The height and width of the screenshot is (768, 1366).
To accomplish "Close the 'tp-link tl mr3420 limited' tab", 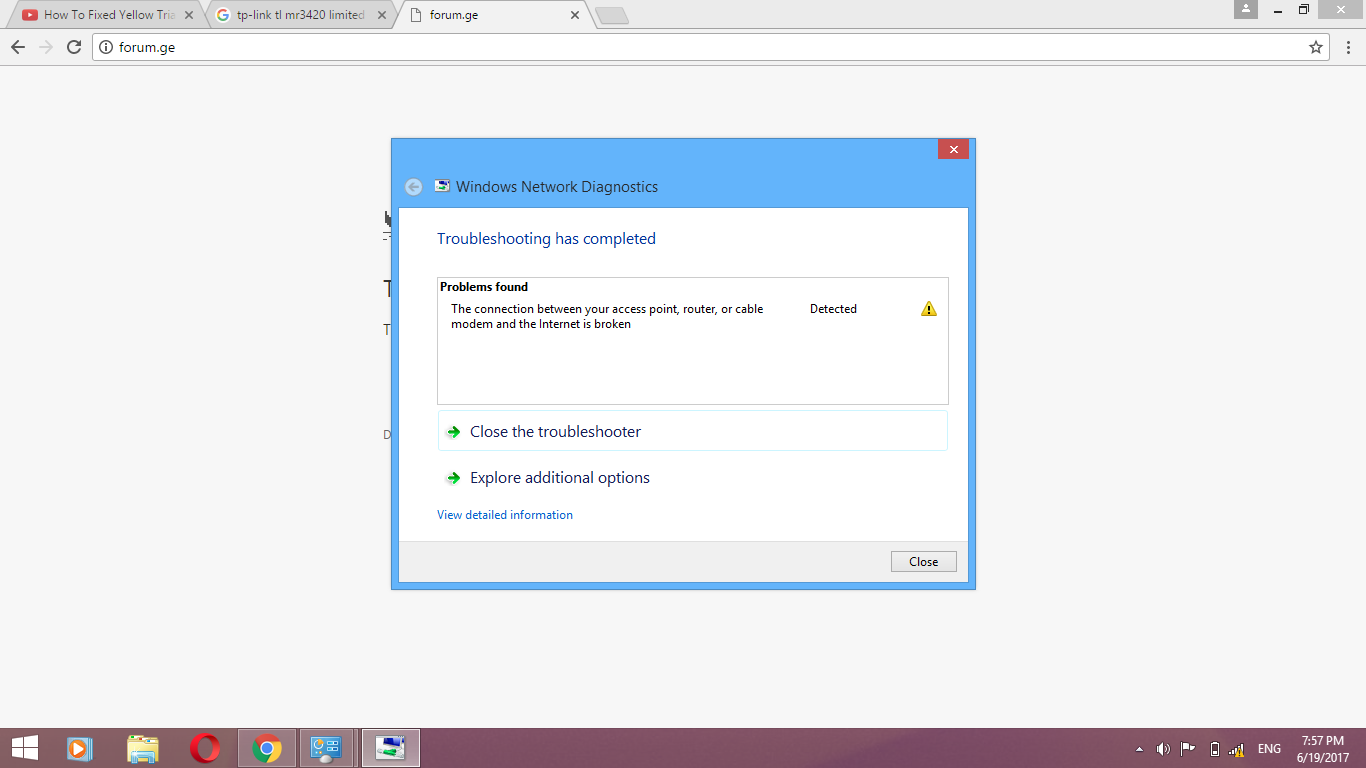I will 381,15.
